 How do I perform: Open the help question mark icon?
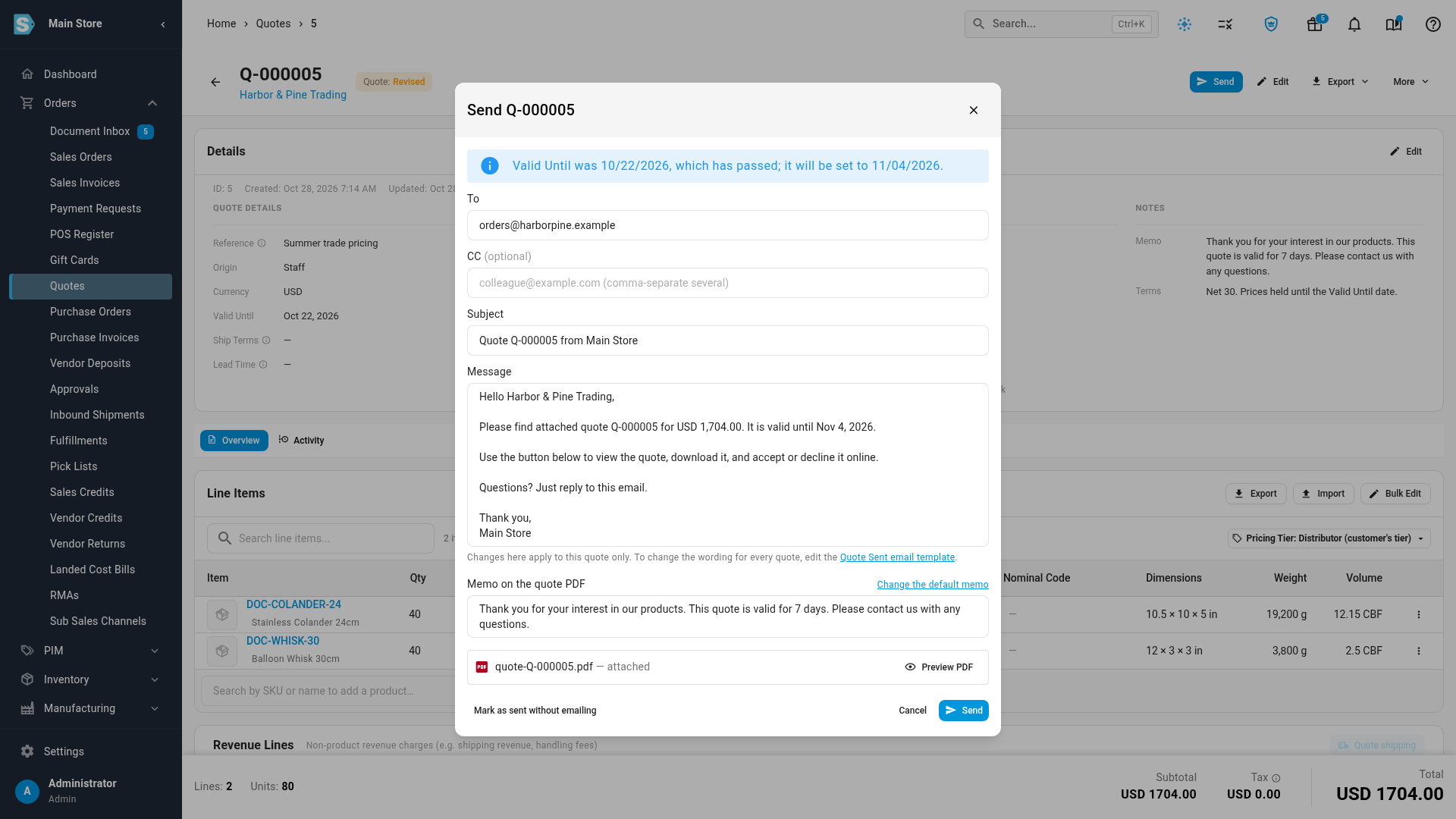tap(1433, 24)
